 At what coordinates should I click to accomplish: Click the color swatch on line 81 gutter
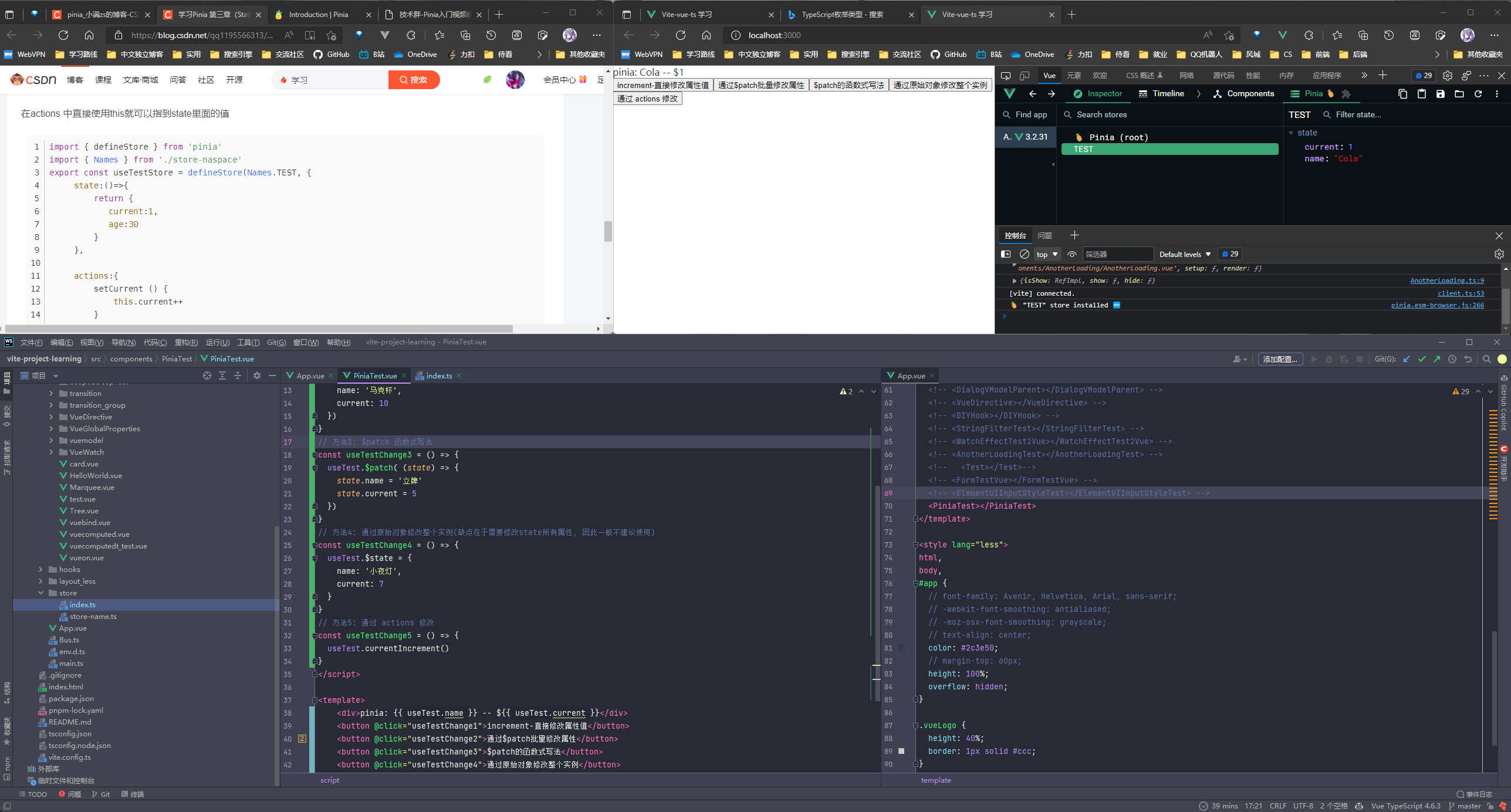pos(902,648)
